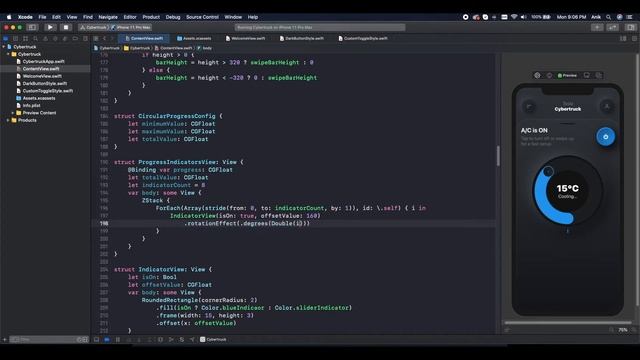640x360 pixels.
Task: Expand the Products folder
Action: 8,120
